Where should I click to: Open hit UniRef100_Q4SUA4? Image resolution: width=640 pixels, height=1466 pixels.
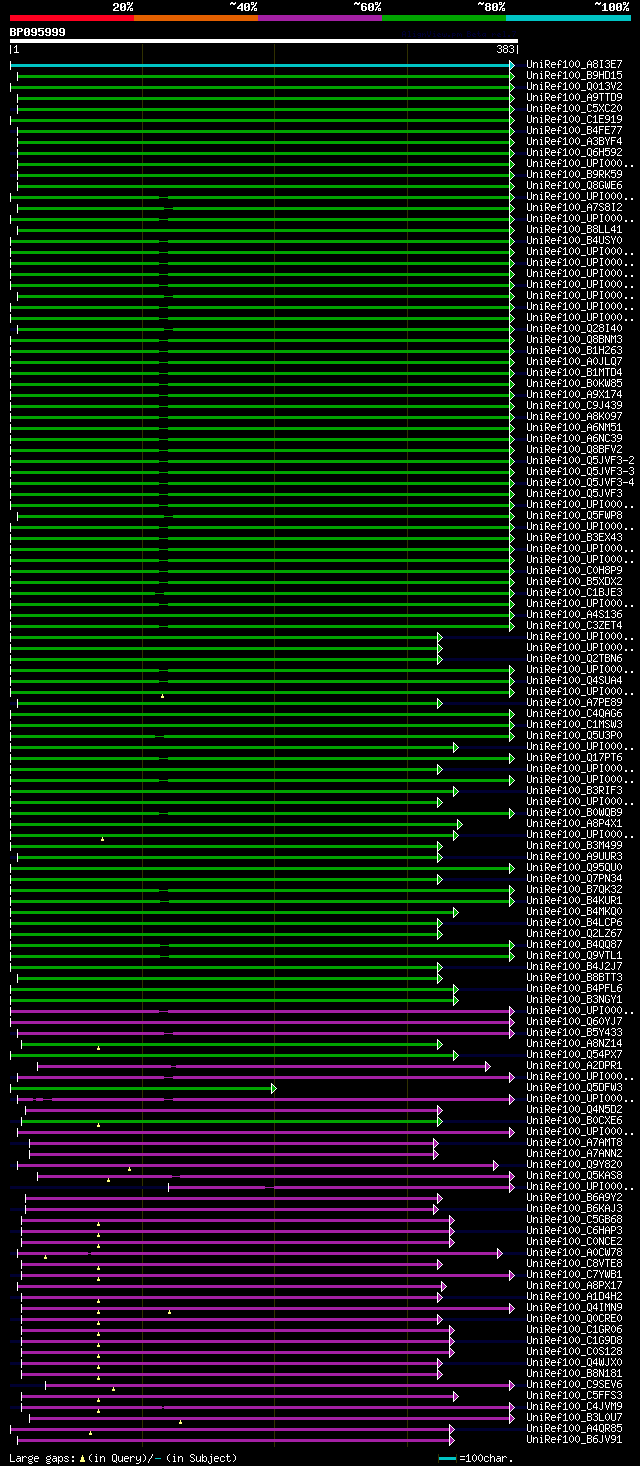[x=574, y=680]
